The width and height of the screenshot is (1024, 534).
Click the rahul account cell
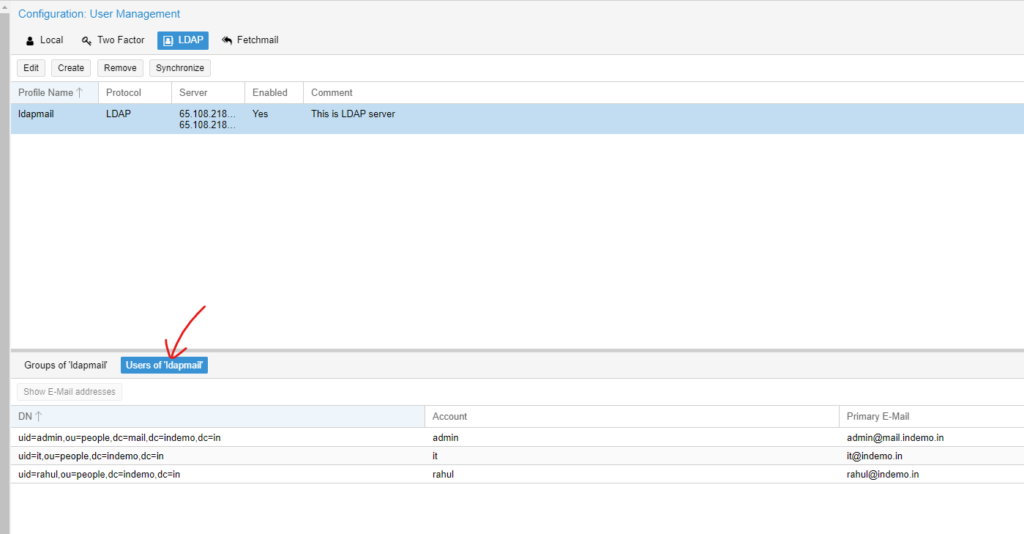[x=632, y=474]
